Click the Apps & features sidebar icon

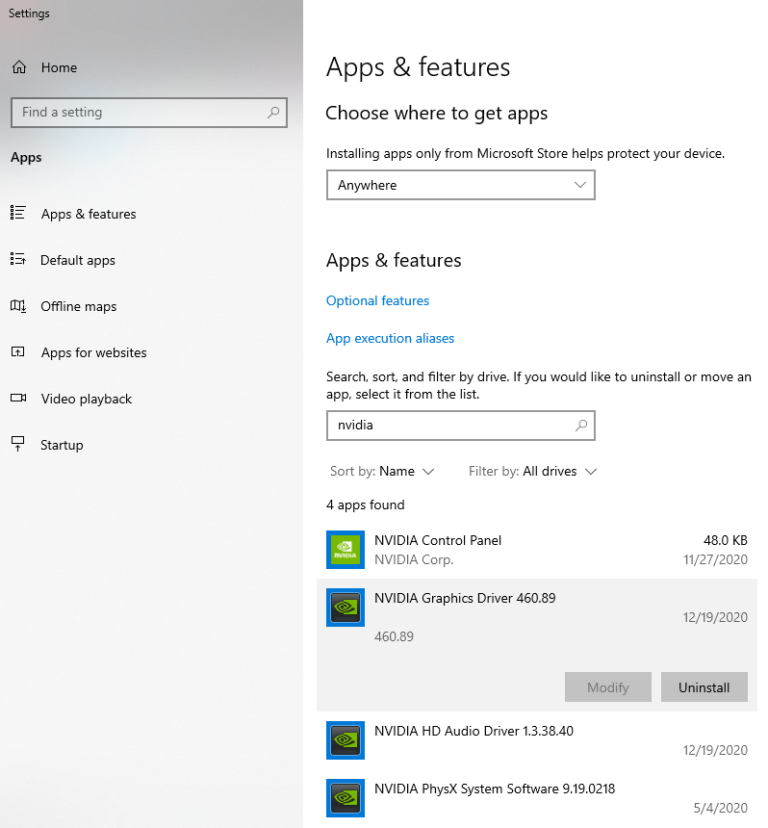tap(18, 213)
